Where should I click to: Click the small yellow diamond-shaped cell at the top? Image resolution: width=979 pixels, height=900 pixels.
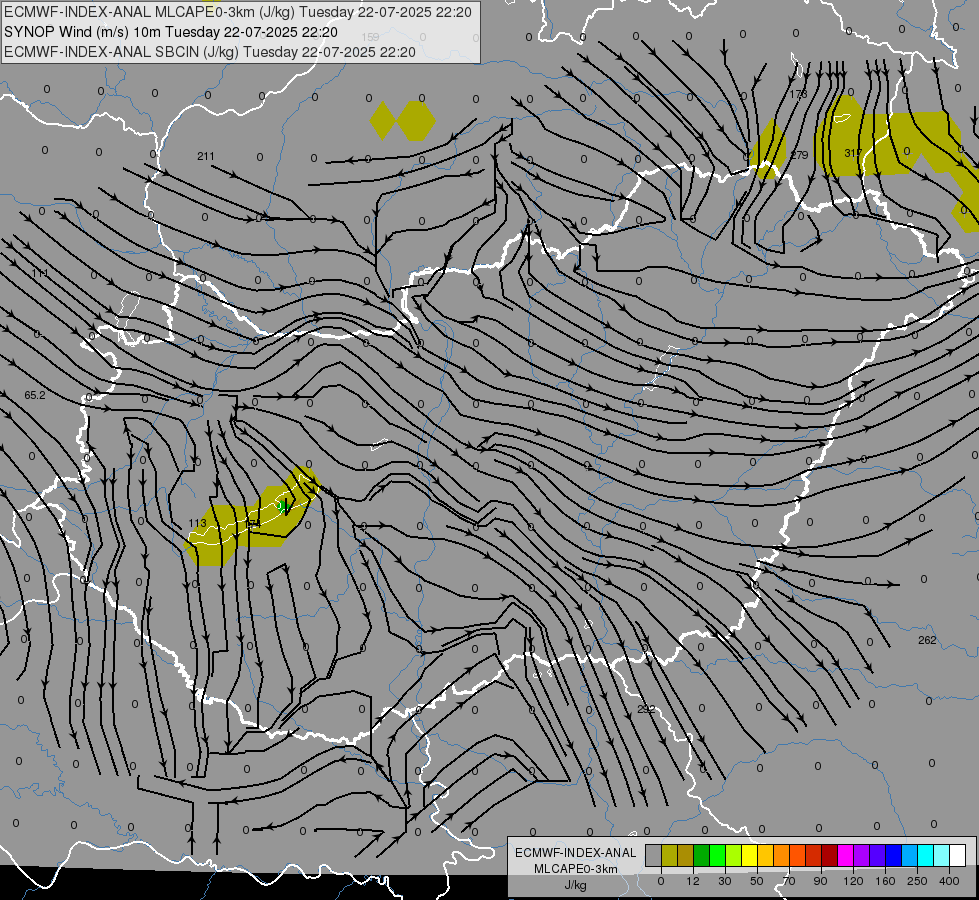[382, 121]
